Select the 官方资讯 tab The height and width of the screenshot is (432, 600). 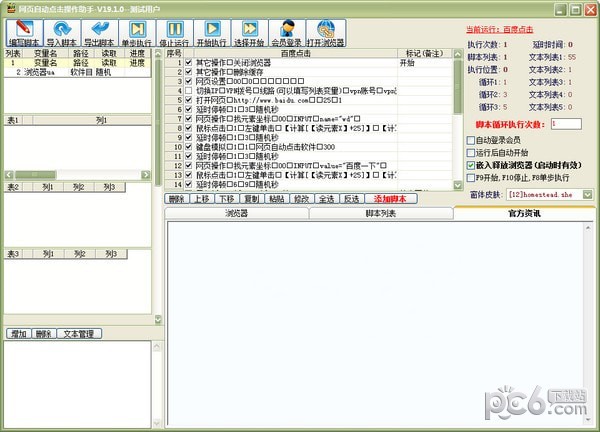point(524,213)
